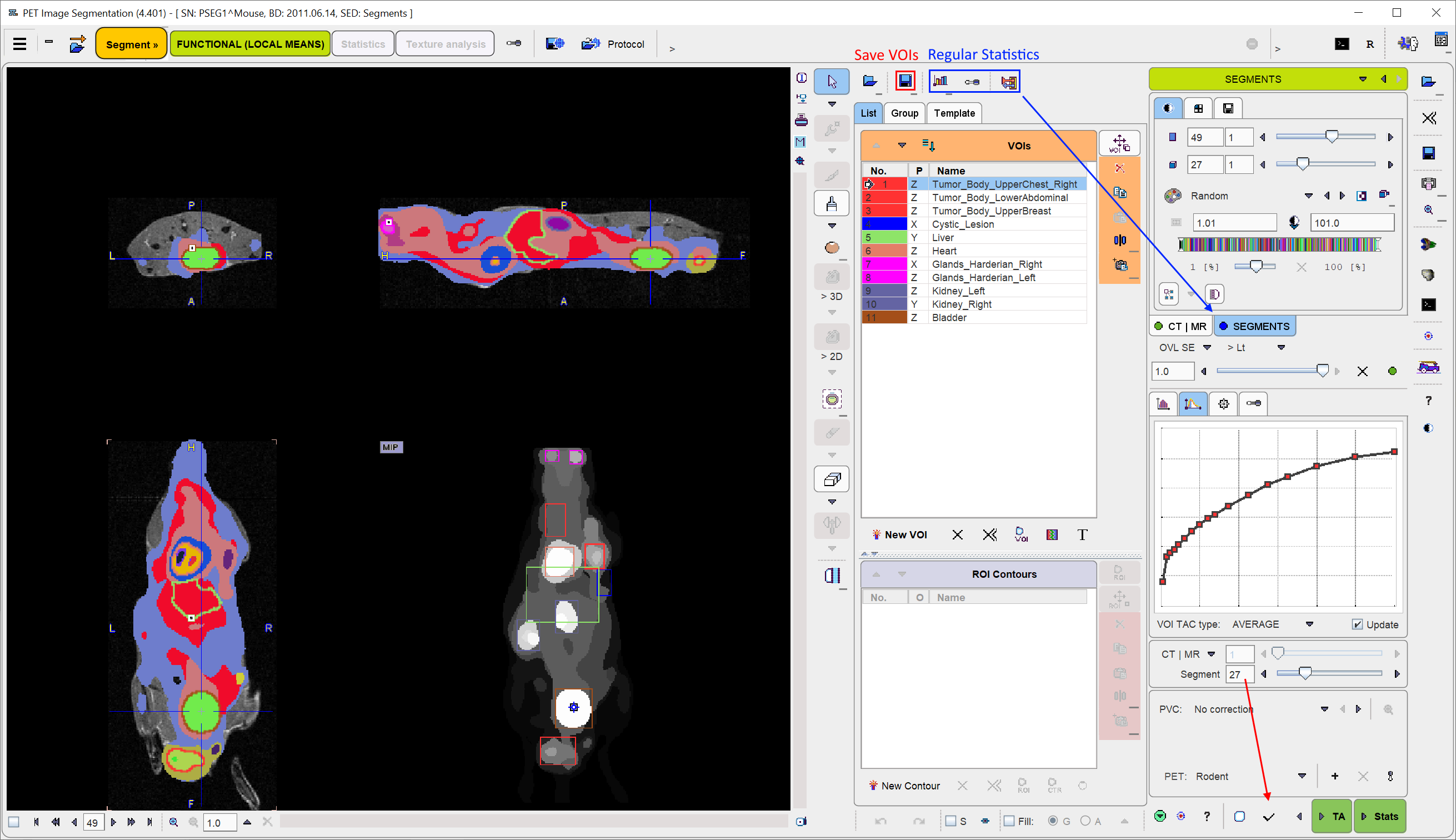Click the copy VOI icon
Image resolution: width=1456 pixels, height=840 pixels.
click(x=1119, y=192)
